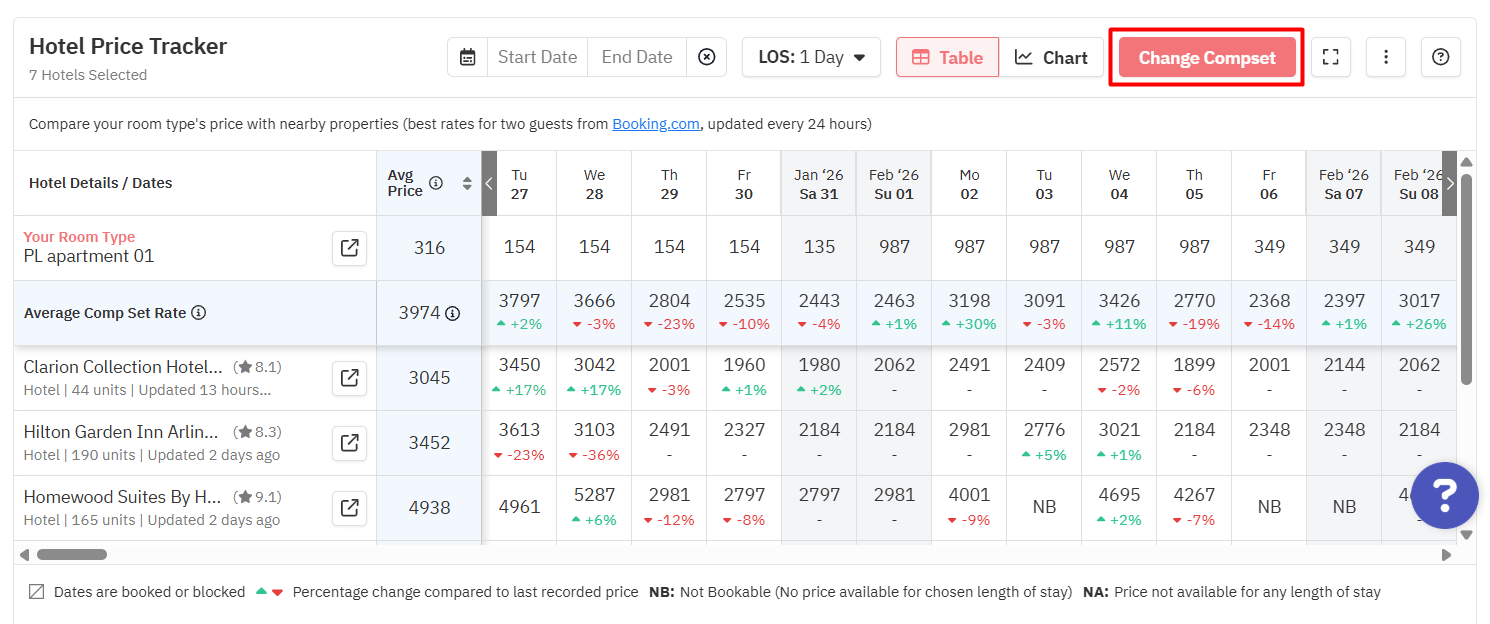Click info icon next to Average Comp Set Rate
The image size is (1490, 624).
tap(199, 313)
